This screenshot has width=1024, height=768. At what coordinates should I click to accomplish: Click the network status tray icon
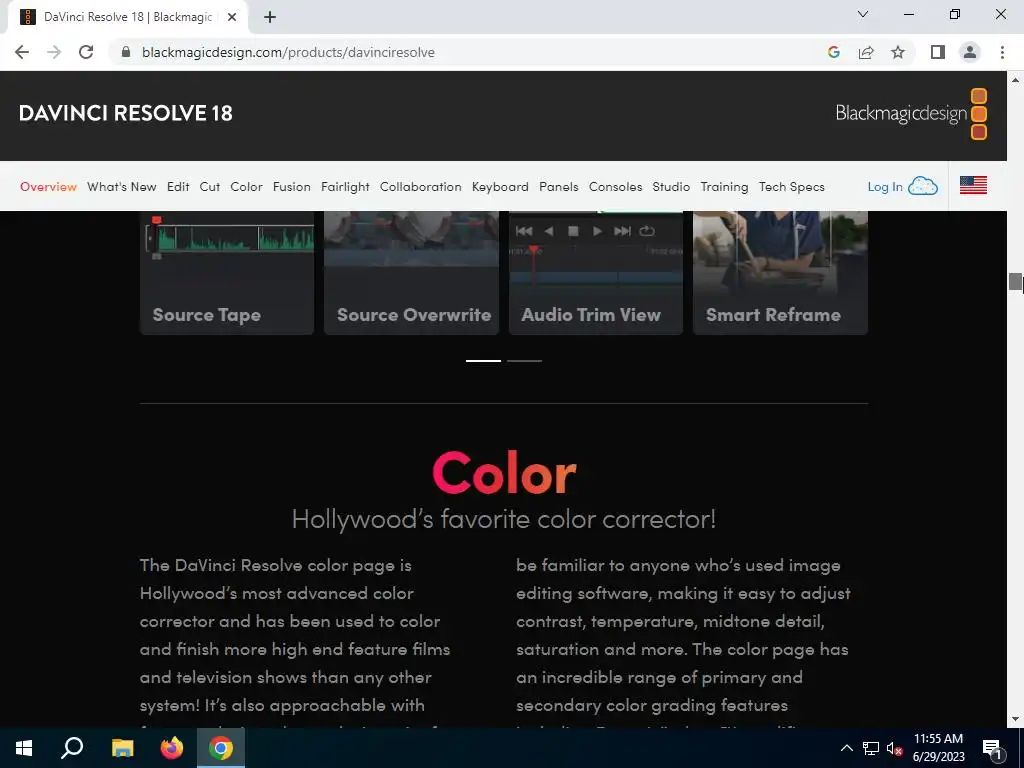click(871, 748)
